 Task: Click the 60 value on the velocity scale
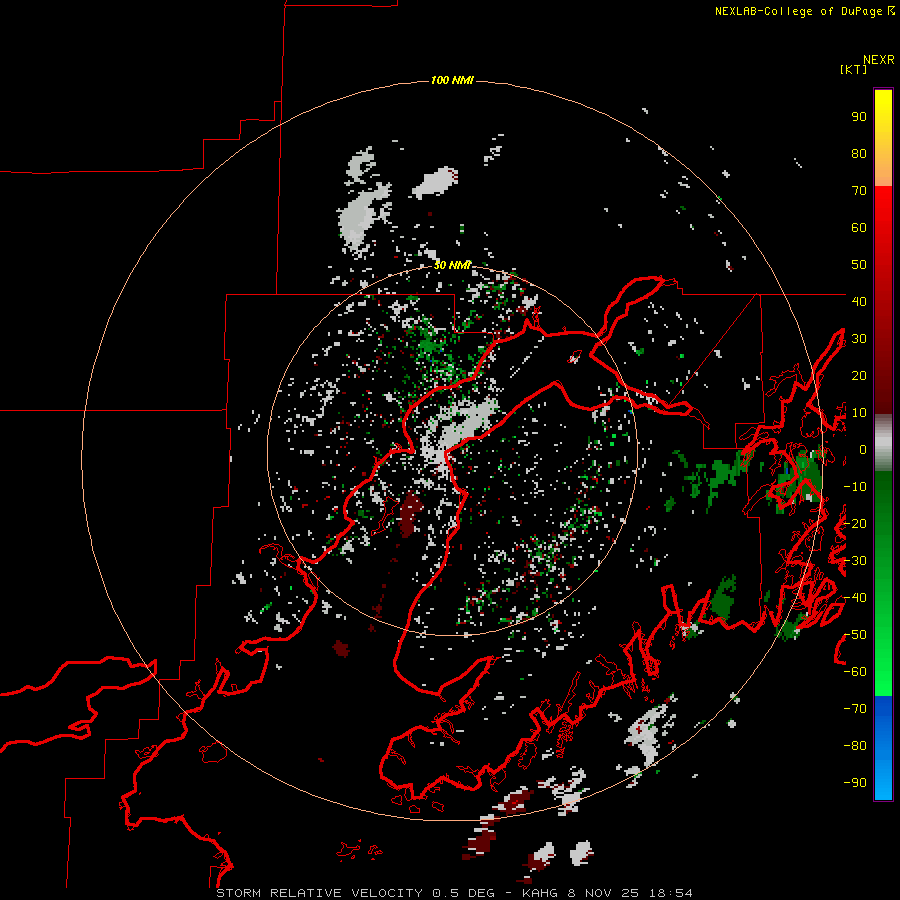coord(859,228)
